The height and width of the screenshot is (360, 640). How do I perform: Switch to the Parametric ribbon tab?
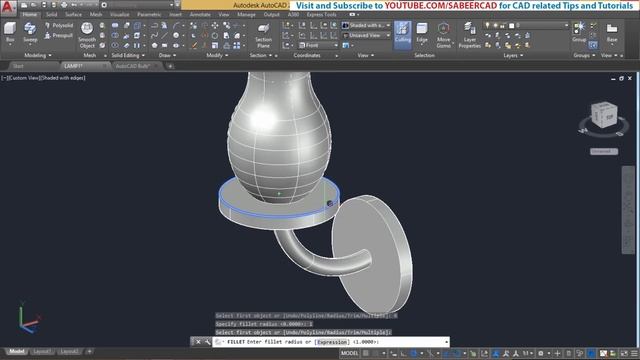(149, 15)
